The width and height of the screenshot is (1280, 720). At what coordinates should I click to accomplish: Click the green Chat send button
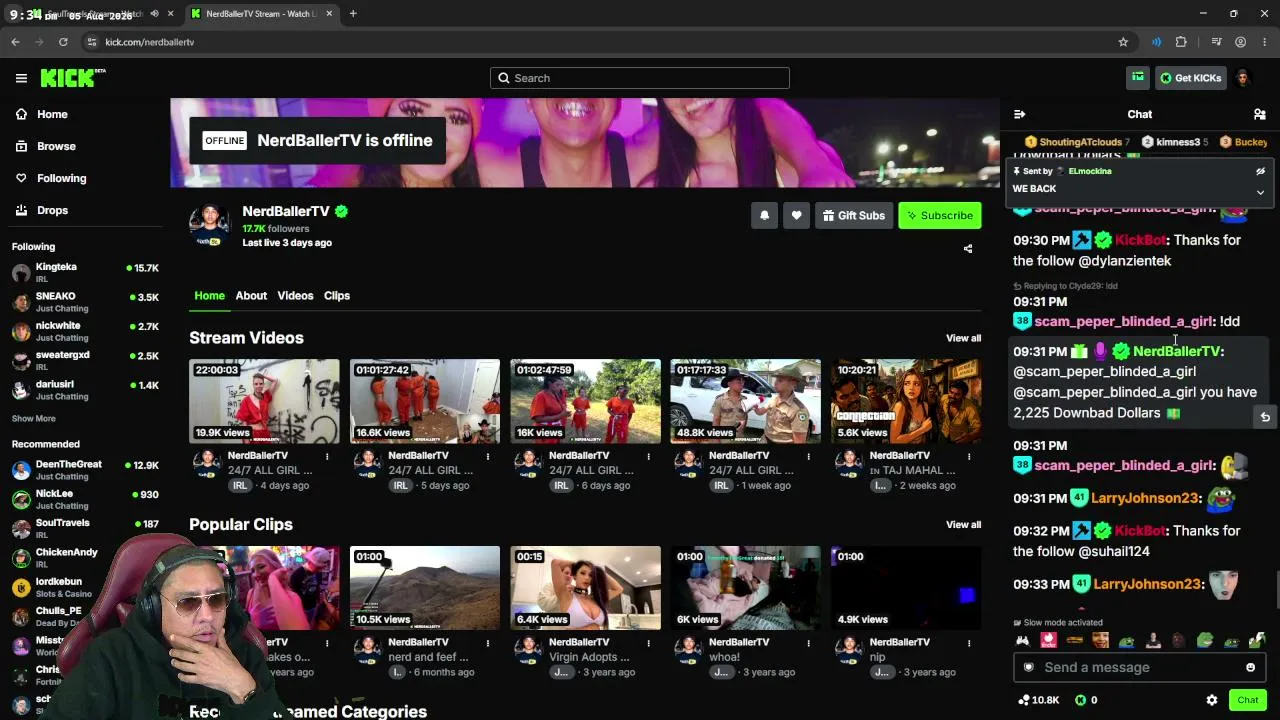(x=1247, y=700)
